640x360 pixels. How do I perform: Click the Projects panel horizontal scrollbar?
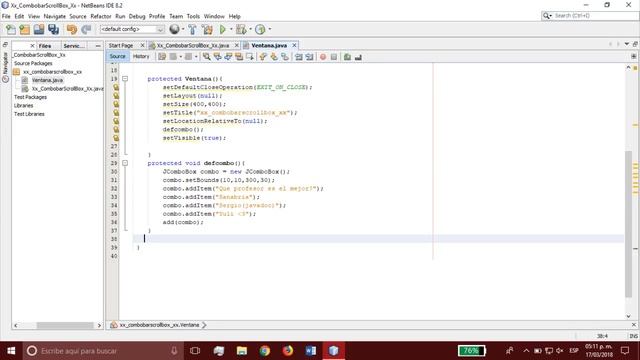[x=65, y=325]
